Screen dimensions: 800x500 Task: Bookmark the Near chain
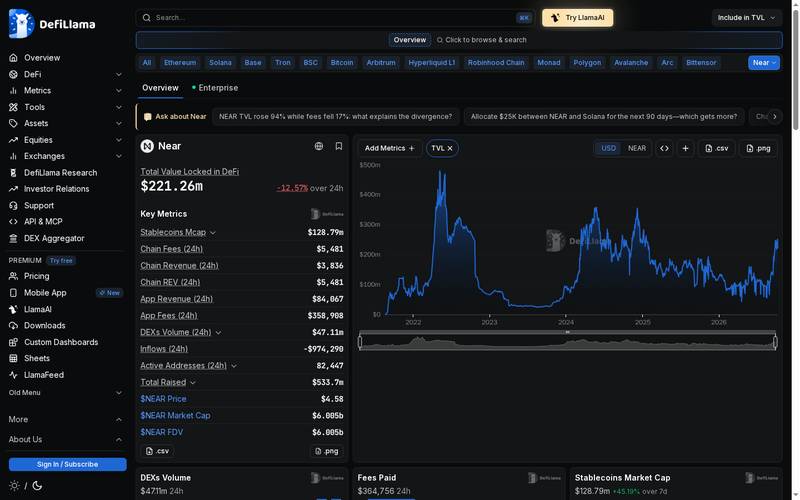pyautogui.click(x=339, y=146)
